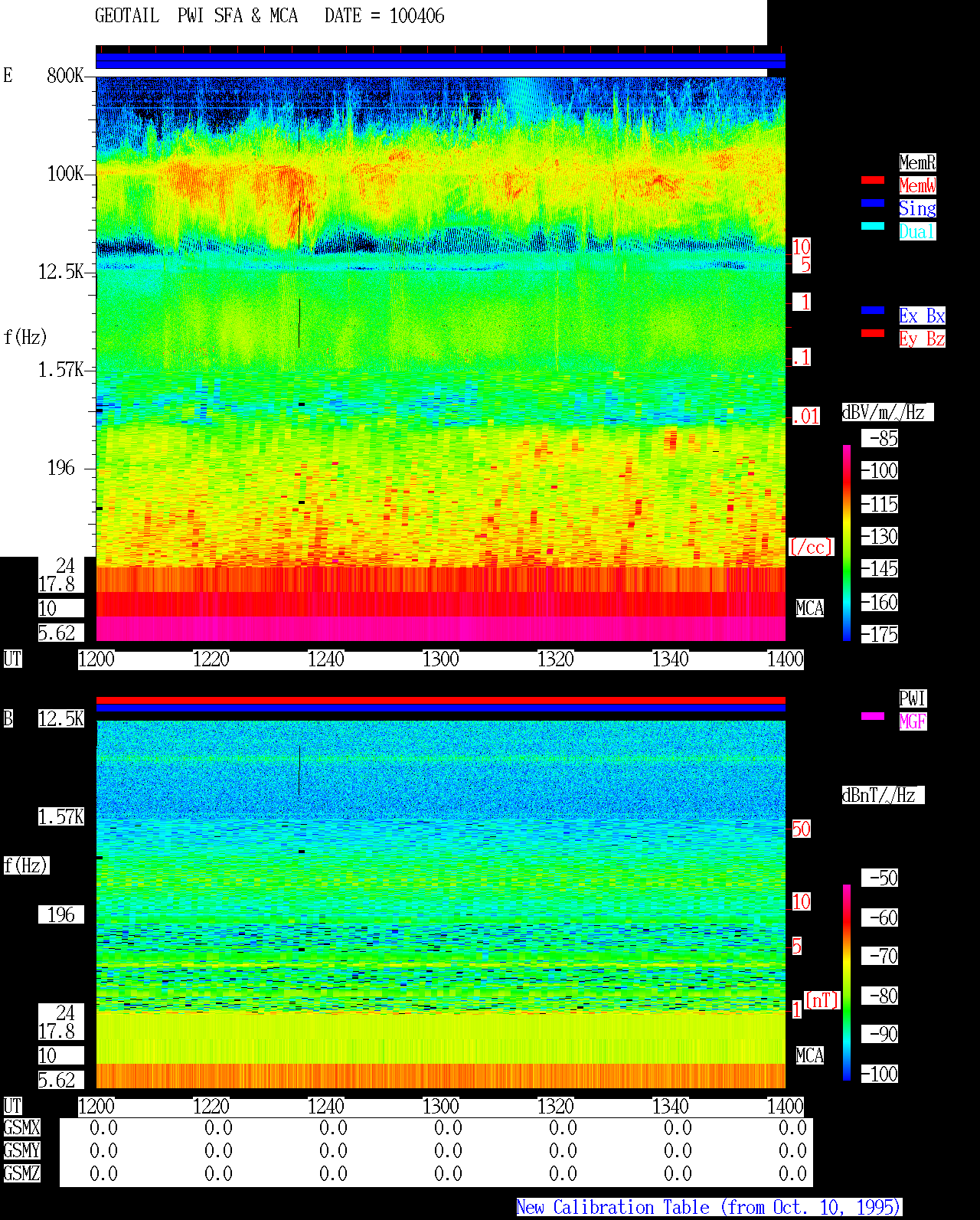Click the red Ey Bz legend swatch

pyautogui.click(x=873, y=333)
